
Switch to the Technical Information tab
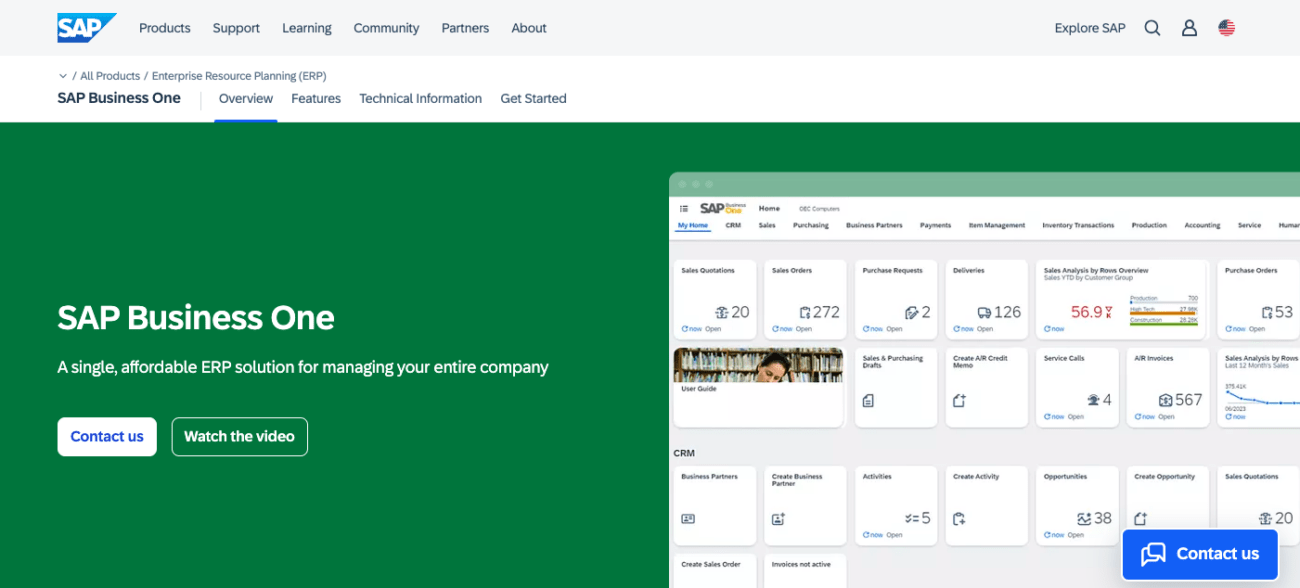pos(420,99)
